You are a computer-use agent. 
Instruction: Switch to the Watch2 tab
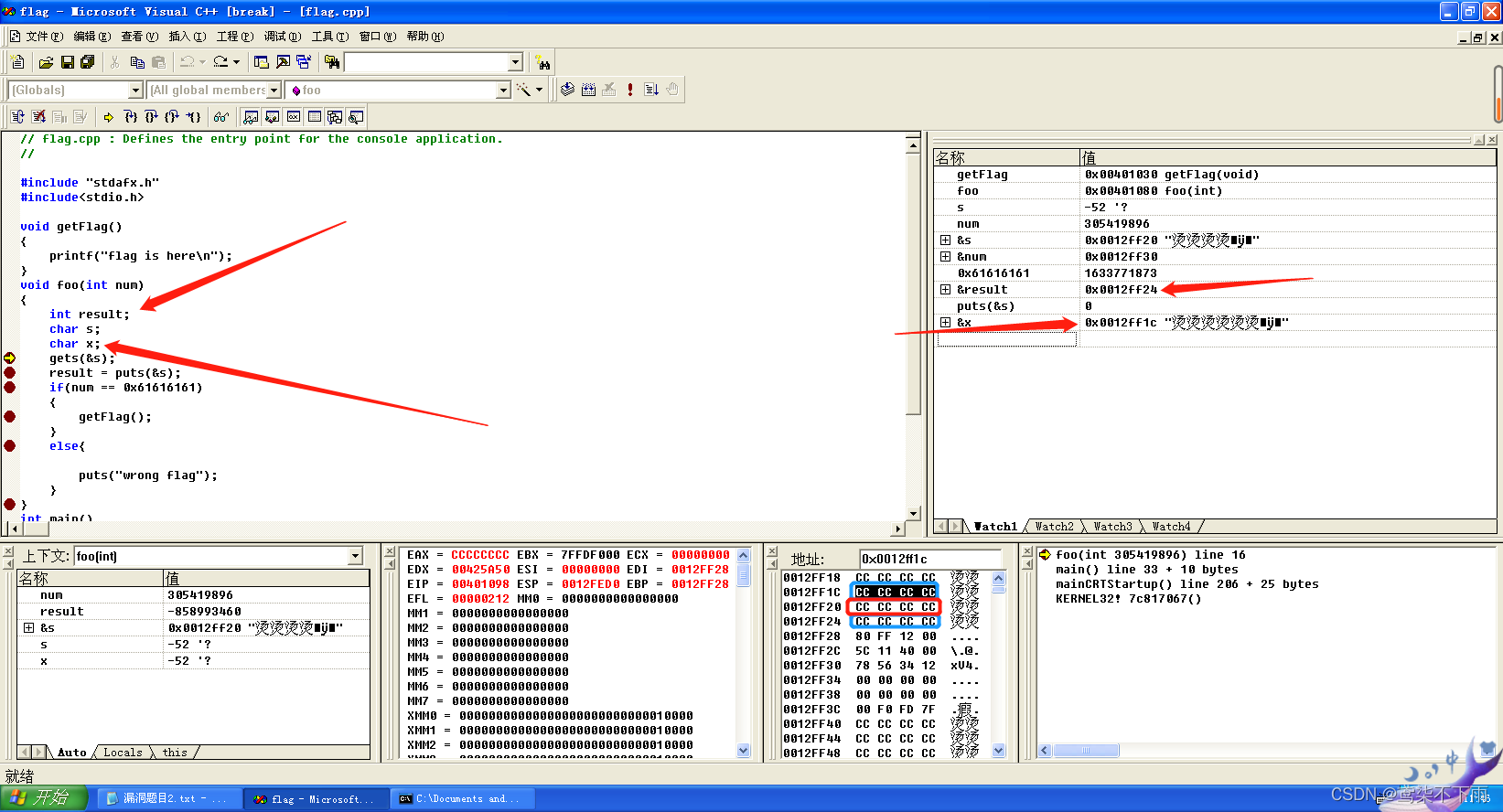1054,527
